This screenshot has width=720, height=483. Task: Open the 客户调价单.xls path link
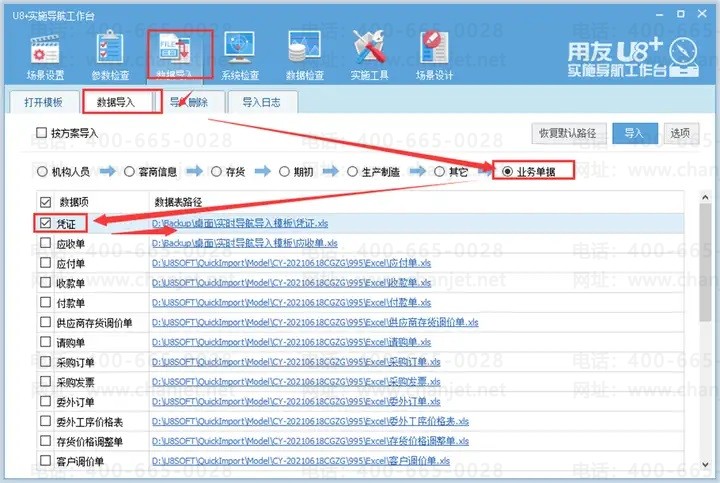click(x=301, y=461)
